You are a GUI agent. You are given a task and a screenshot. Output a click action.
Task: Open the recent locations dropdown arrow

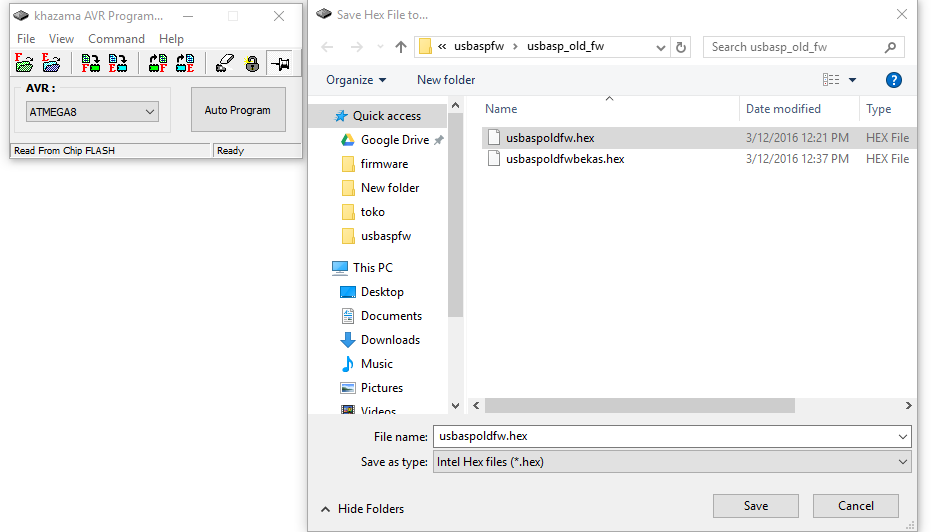point(380,47)
